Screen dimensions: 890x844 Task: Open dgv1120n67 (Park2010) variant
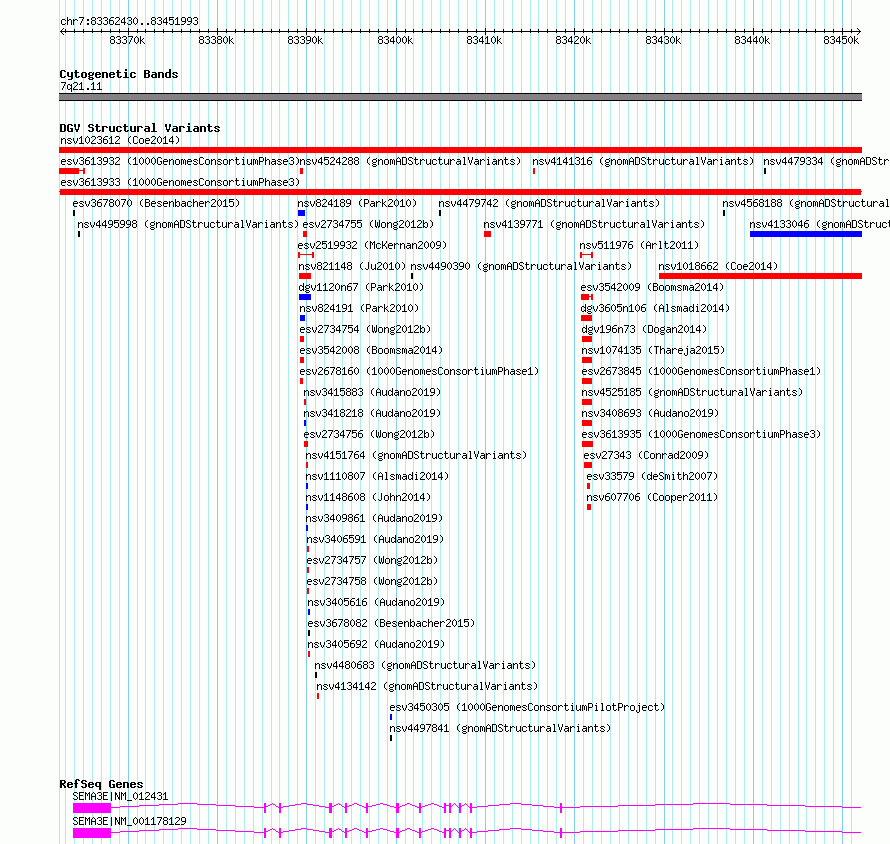[361, 287]
